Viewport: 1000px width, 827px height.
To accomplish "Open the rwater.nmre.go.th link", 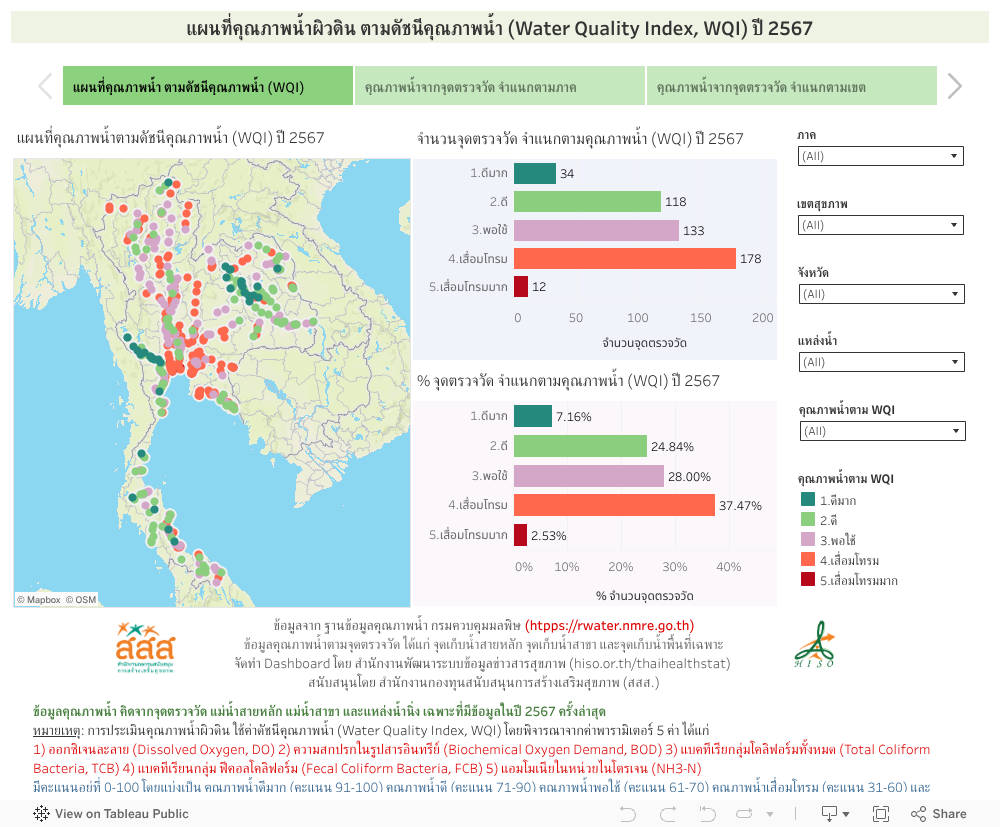I will (612, 624).
